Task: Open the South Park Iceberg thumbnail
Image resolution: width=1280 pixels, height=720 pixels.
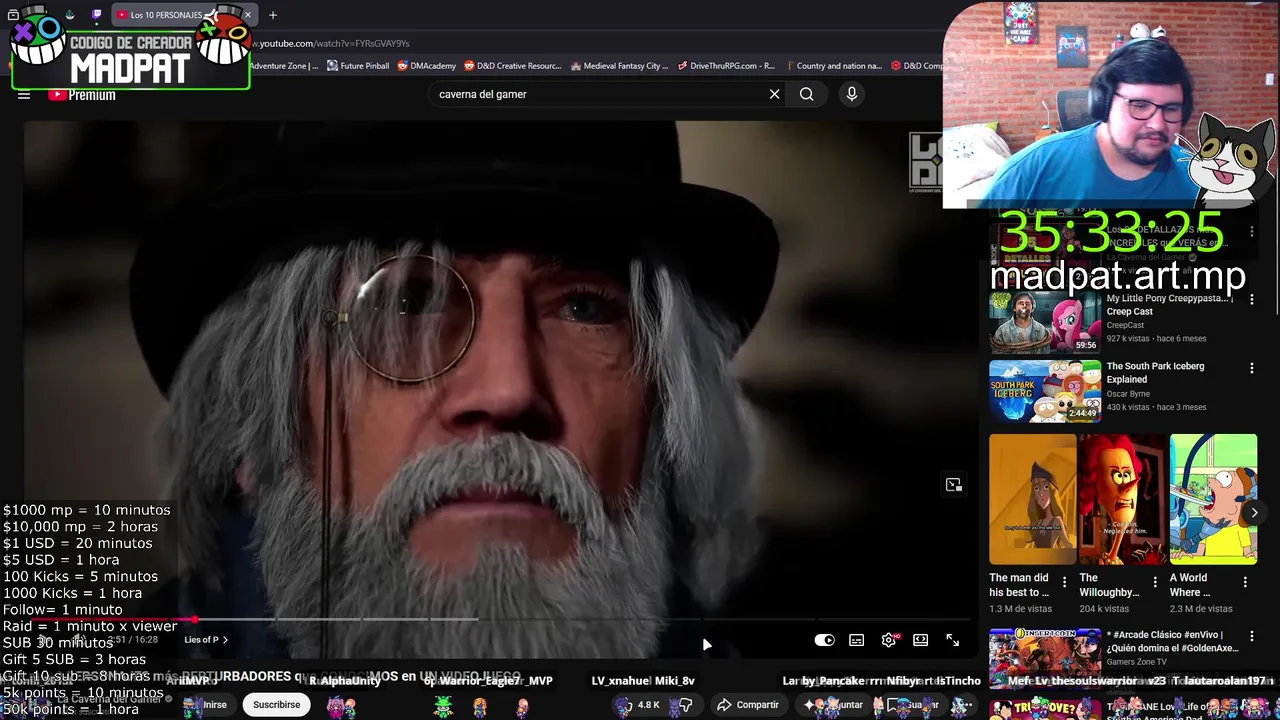Action: click(1045, 391)
